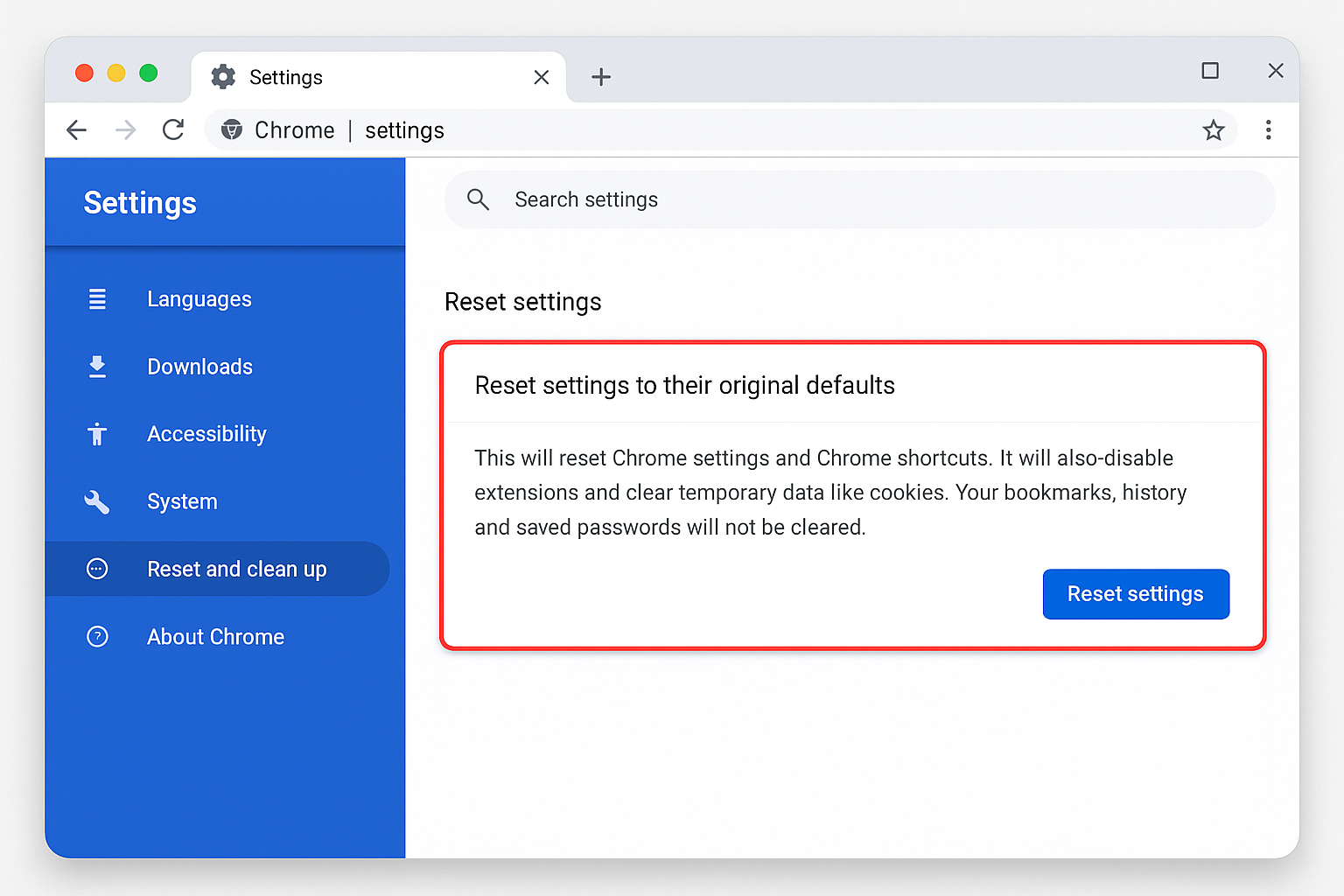The image size is (1344, 896).
Task: Bookmark this page with the star icon
Action: (x=1214, y=129)
